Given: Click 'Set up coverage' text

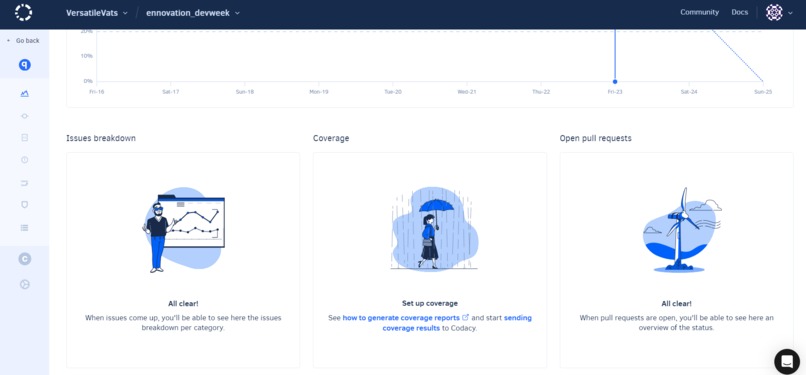Looking at the screenshot, I should 430,304.
